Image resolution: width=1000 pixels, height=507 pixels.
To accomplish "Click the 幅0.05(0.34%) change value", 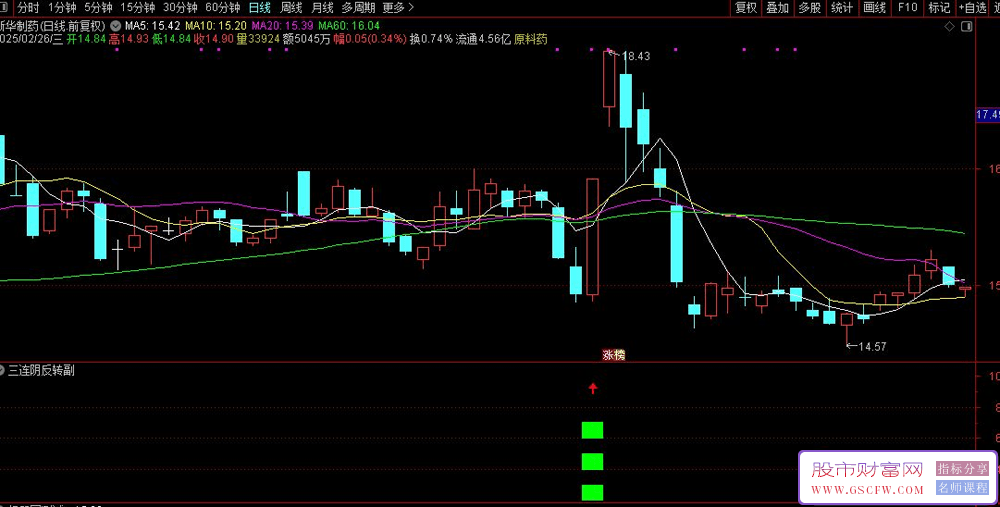I will [370, 40].
